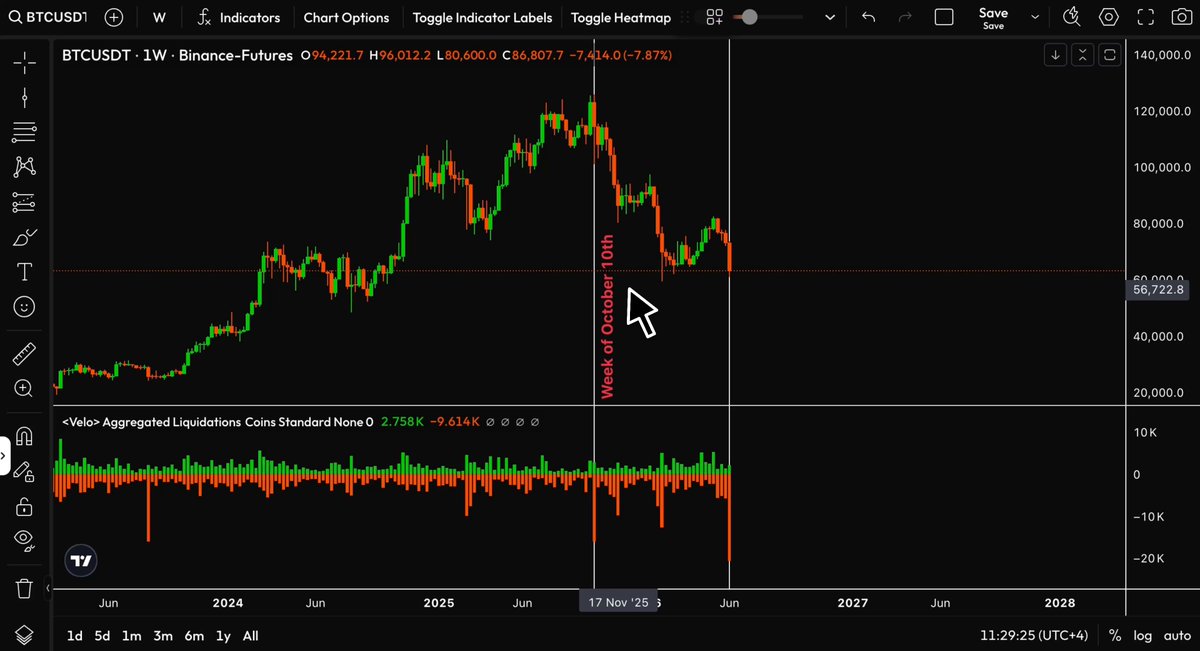Open Chart Options
1200x651 pixels.
click(346, 17)
